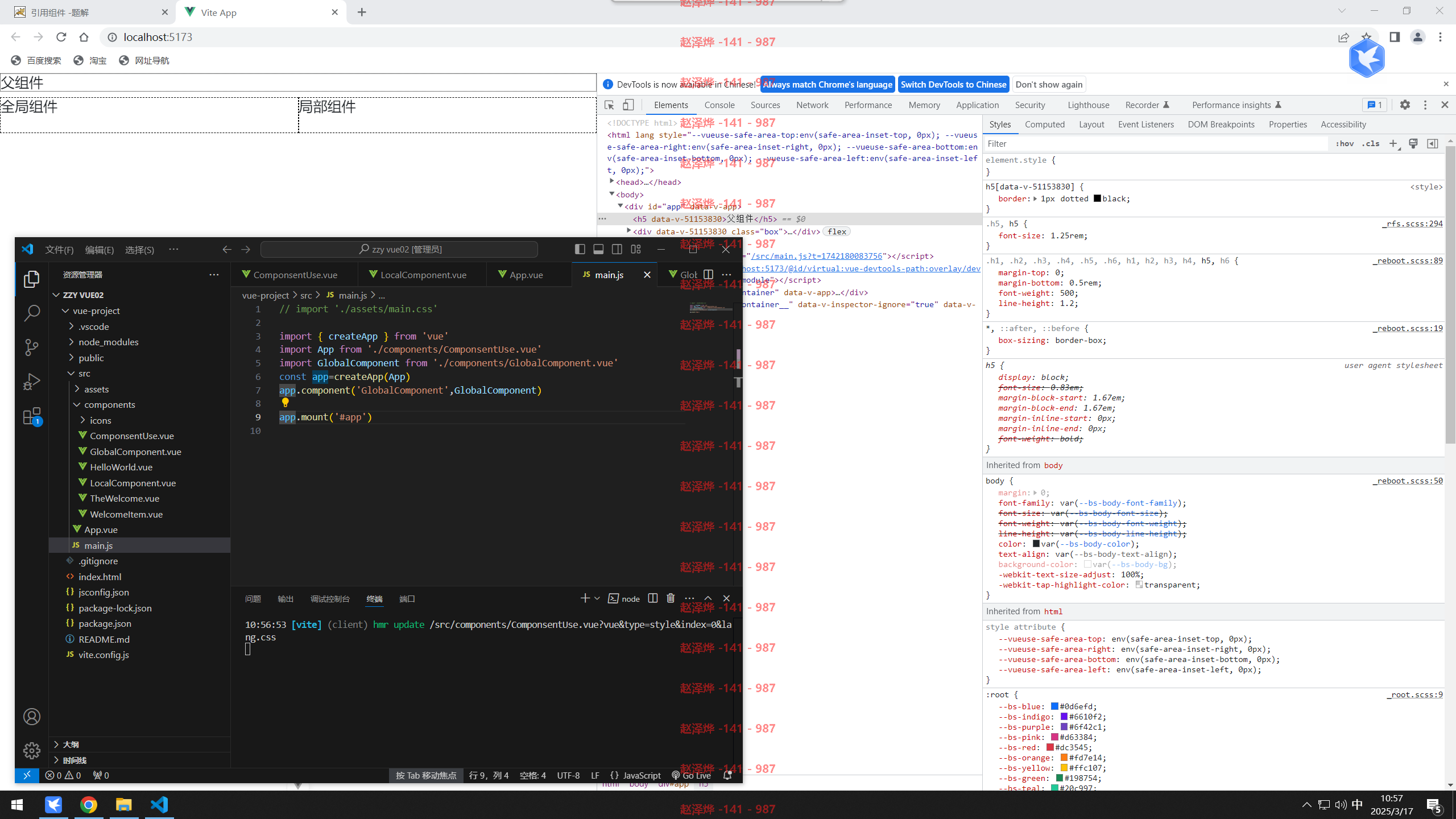Bookmark this tab with the star icon
The height and width of the screenshot is (819, 1456).
pyautogui.click(x=1366, y=37)
